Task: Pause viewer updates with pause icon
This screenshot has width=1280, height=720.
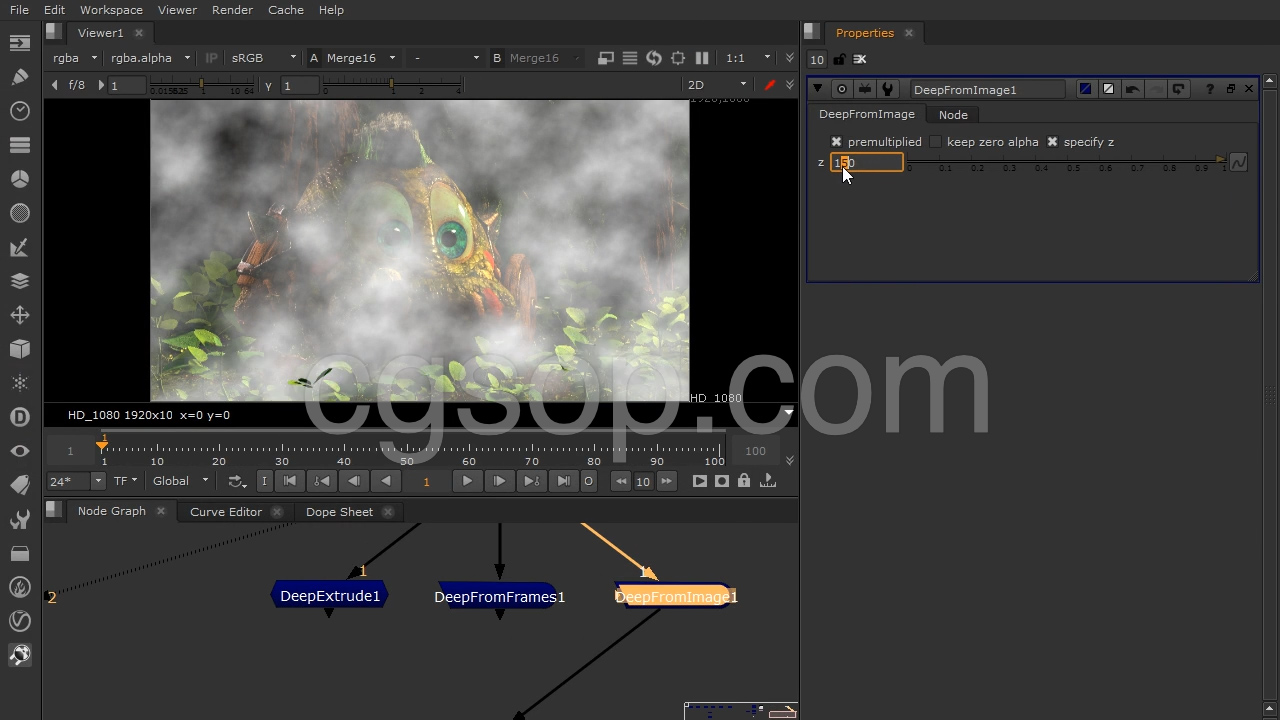Action: [702, 58]
